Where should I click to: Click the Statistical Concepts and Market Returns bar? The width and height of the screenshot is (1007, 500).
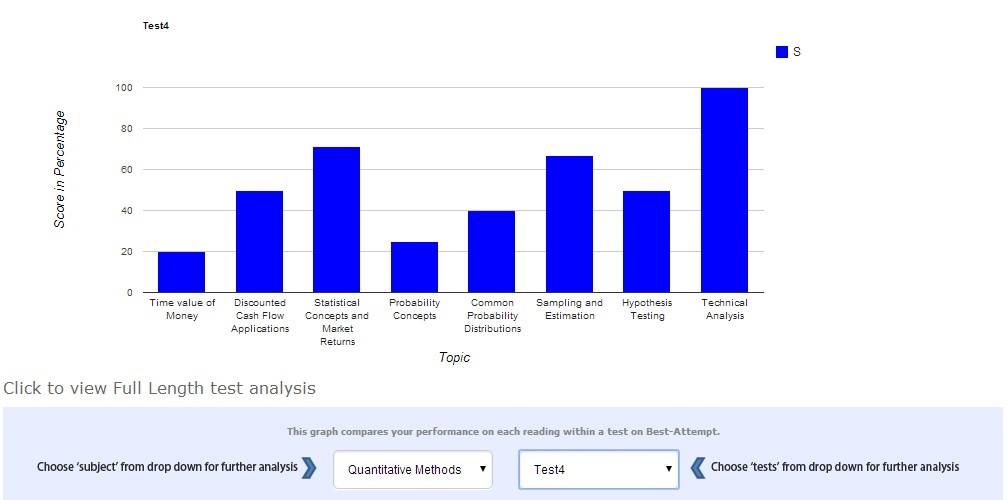[337, 220]
